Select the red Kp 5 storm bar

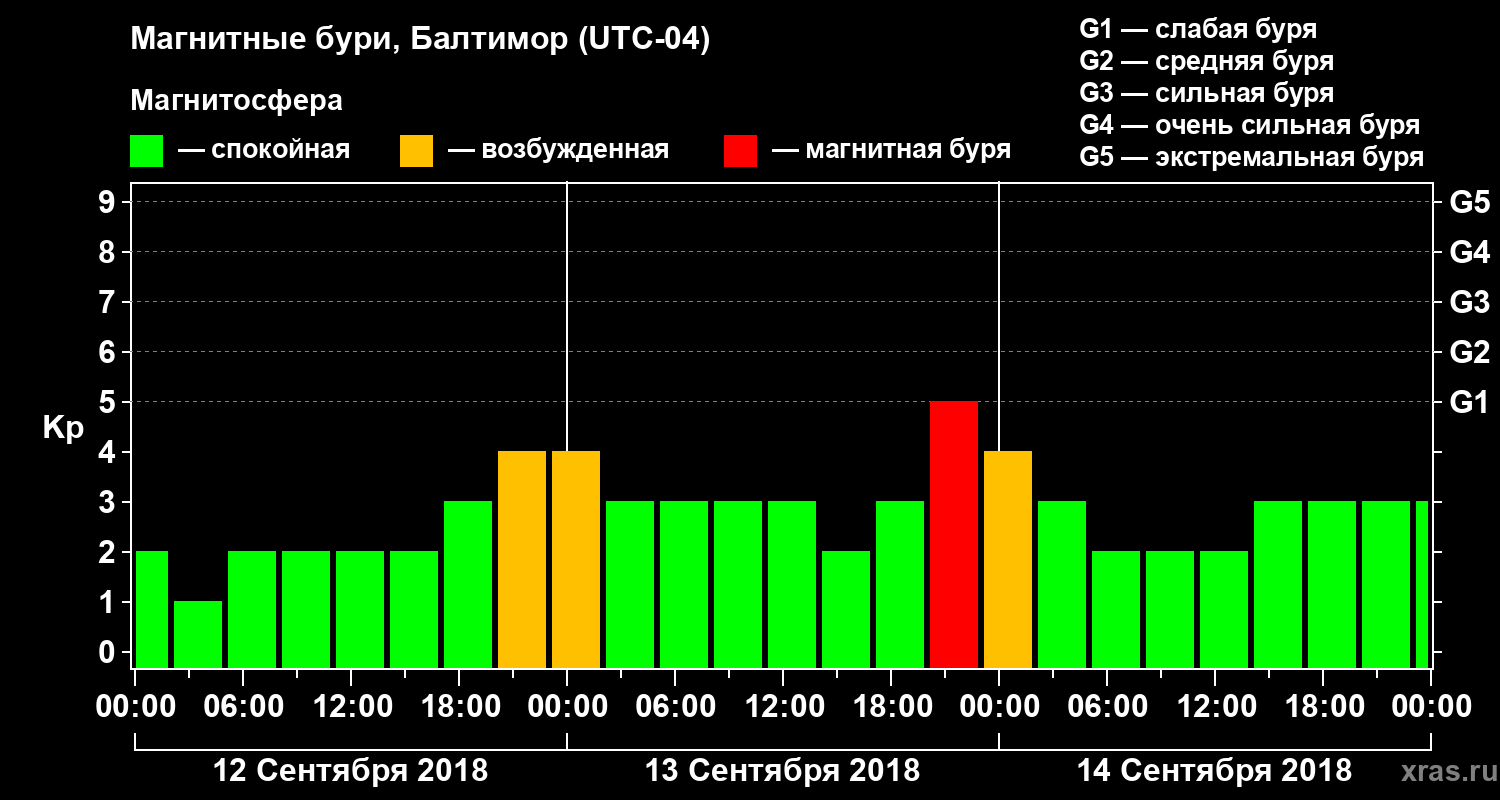pos(954,534)
